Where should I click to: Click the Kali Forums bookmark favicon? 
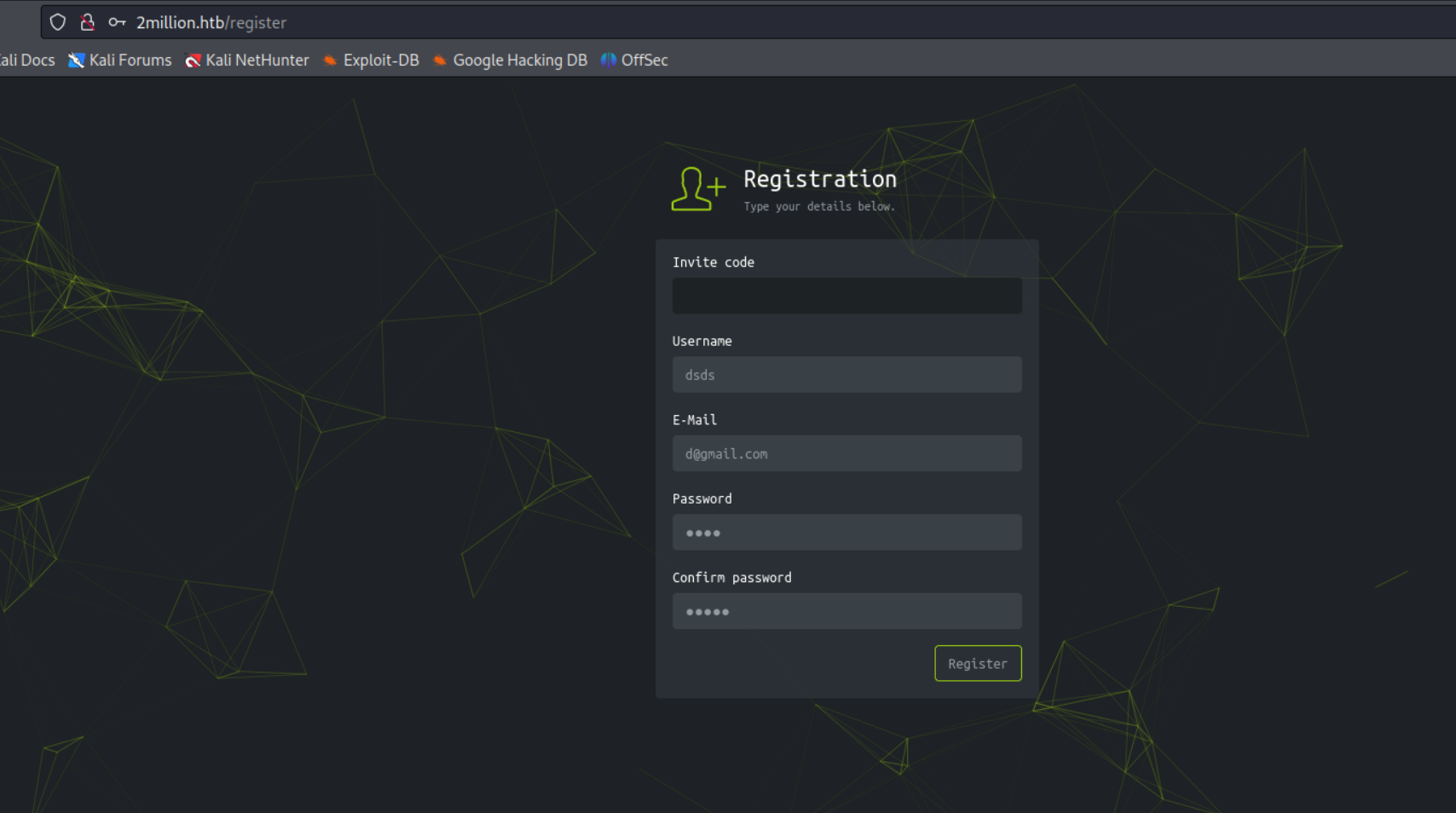coord(76,61)
